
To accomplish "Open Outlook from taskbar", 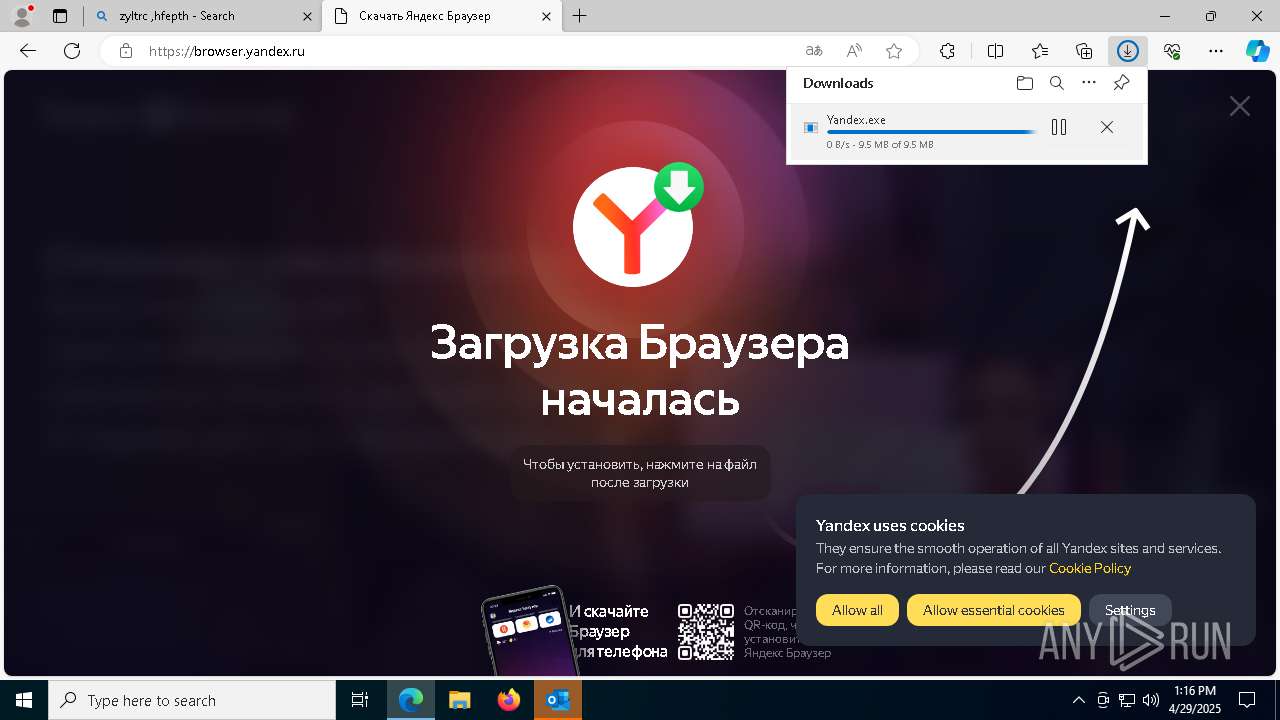I will click(558, 700).
